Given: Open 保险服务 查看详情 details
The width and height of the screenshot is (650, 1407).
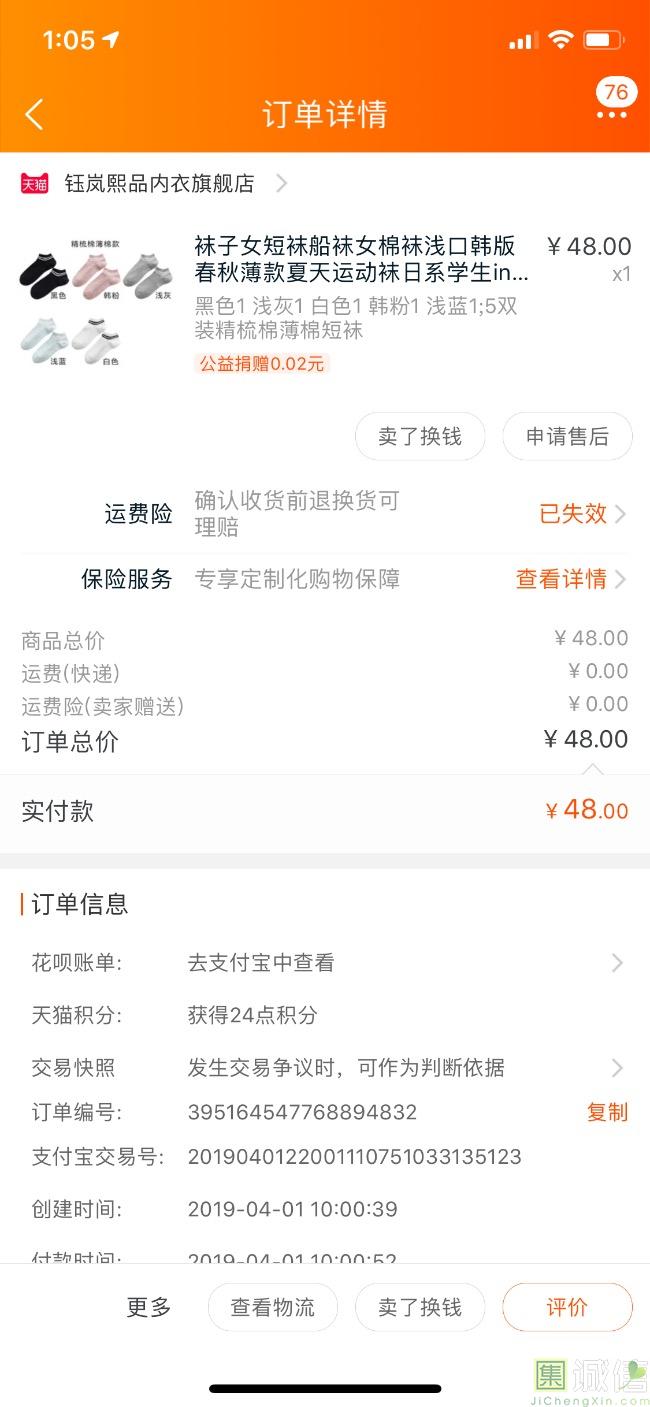Looking at the screenshot, I should click(571, 579).
